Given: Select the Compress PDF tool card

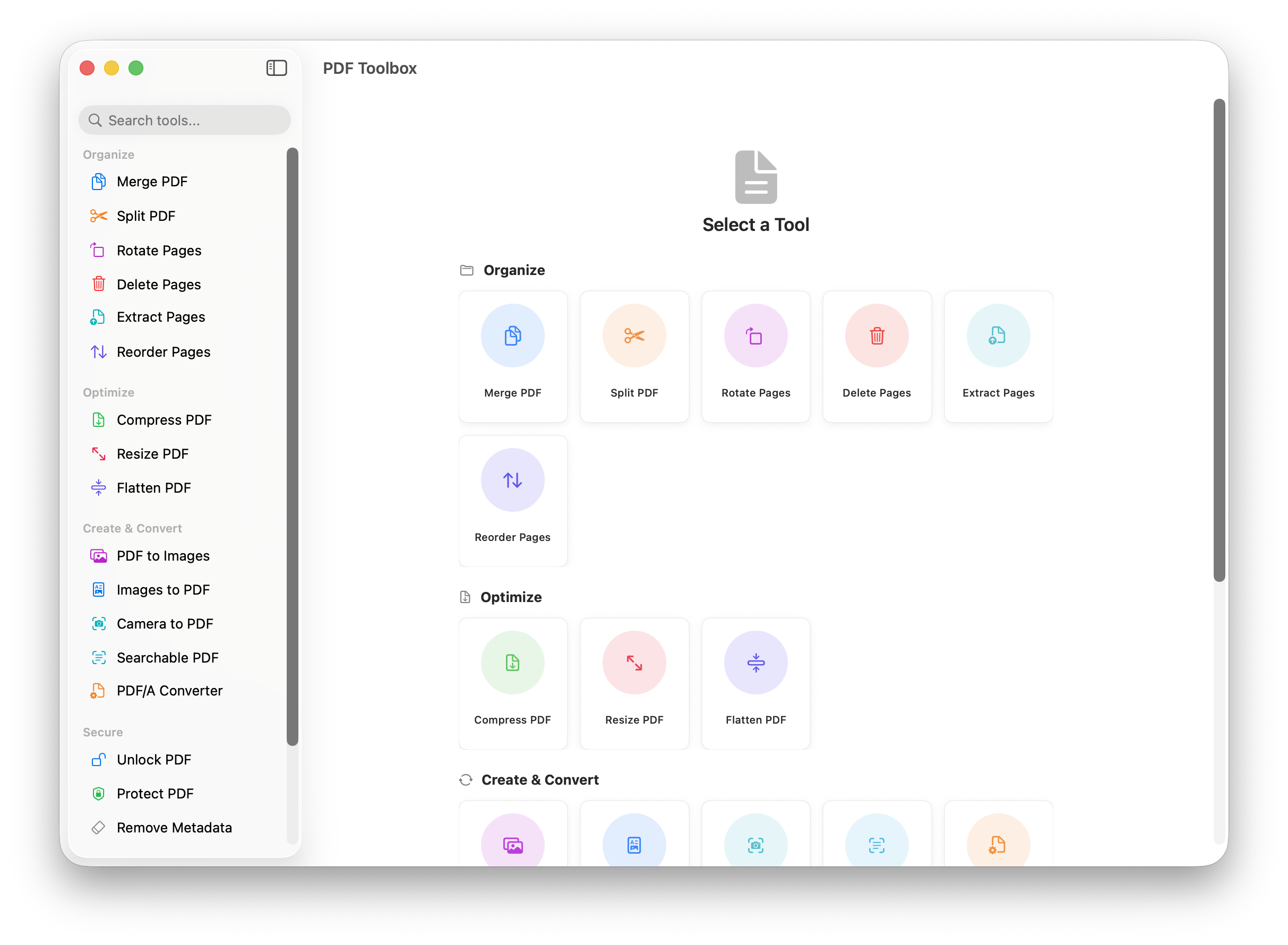Looking at the screenshot, I should tap(512, 684).
